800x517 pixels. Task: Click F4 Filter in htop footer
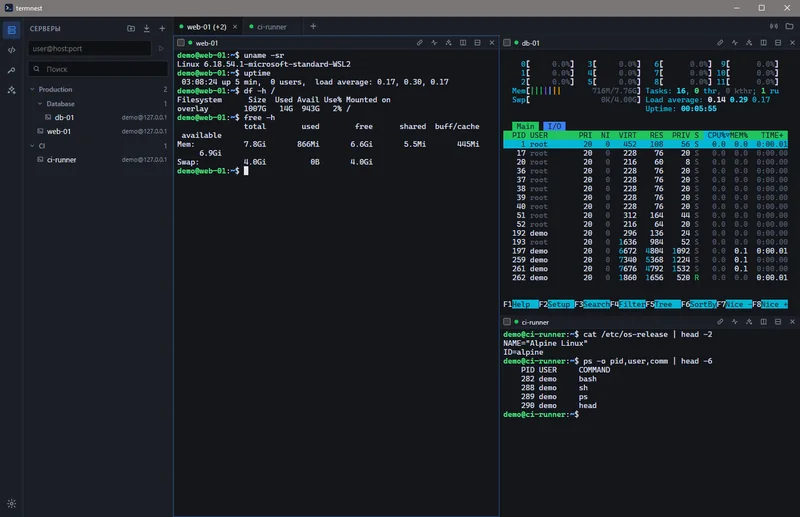(628, 305)
